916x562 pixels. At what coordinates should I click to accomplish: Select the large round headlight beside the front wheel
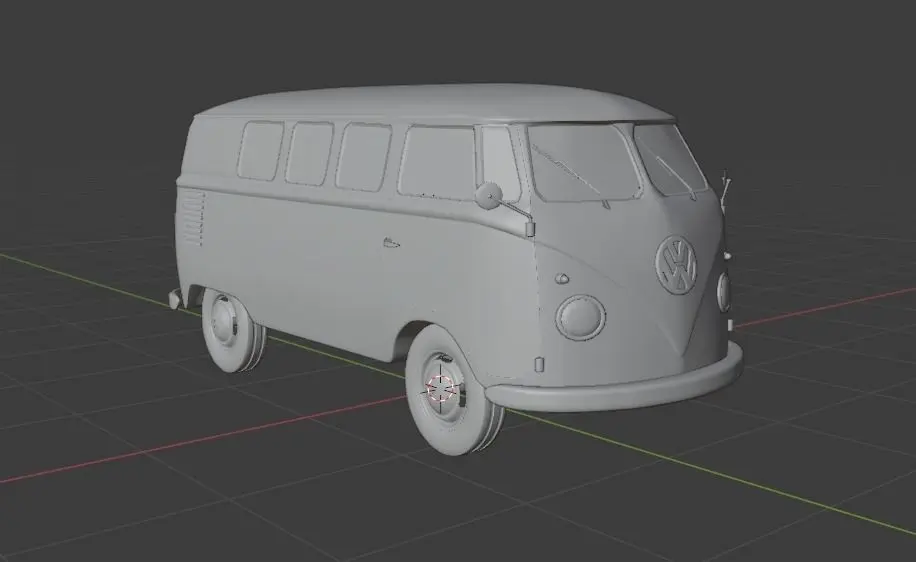tap(580, 317)
